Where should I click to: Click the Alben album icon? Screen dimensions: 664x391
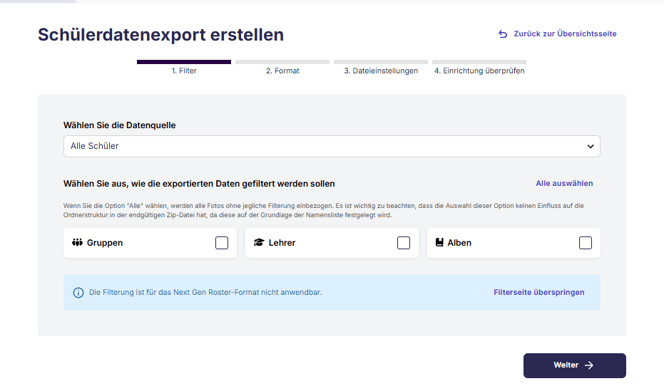[439, 242]
